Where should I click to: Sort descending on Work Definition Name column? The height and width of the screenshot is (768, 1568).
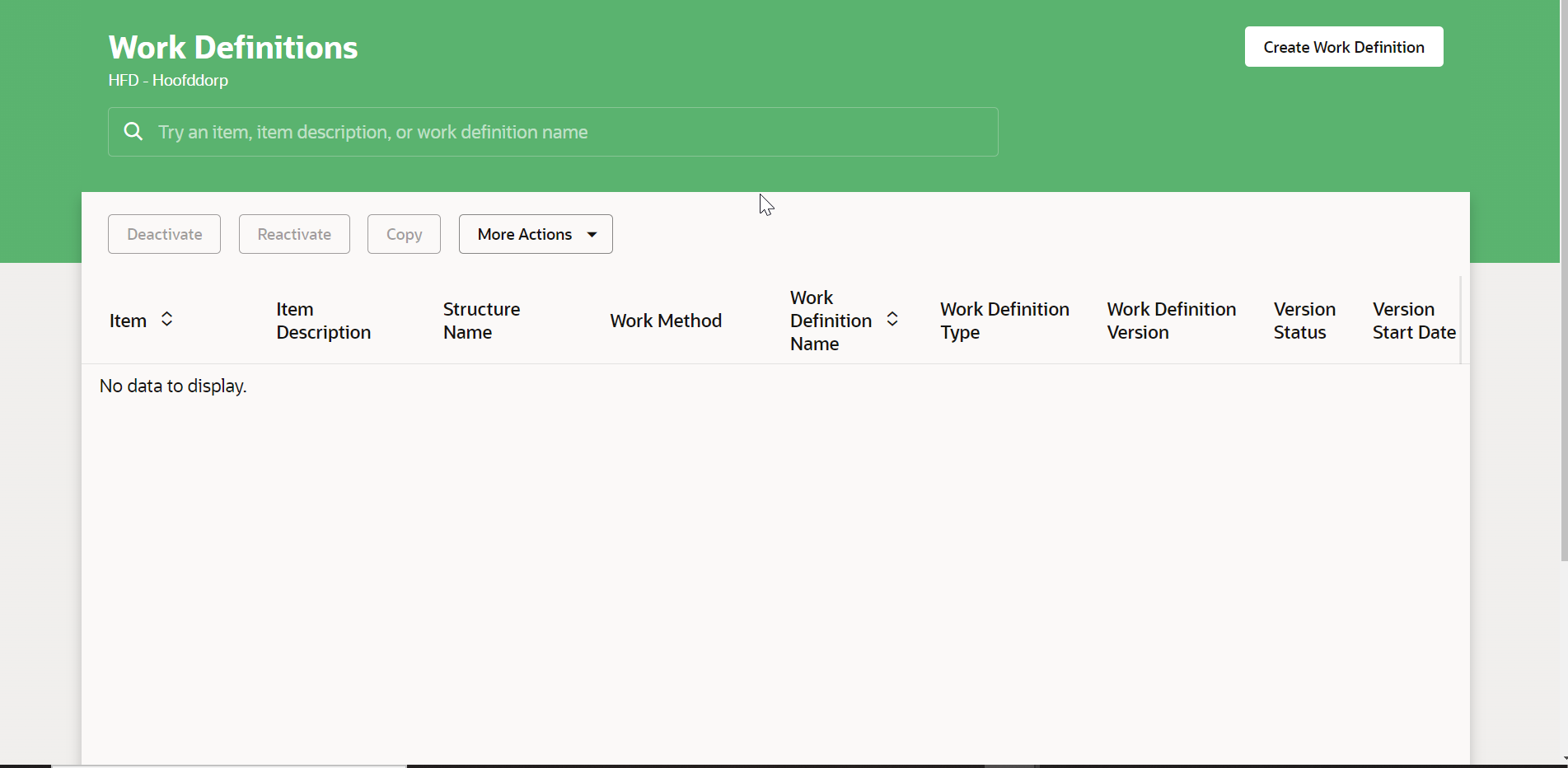click(x=892, y=324)
